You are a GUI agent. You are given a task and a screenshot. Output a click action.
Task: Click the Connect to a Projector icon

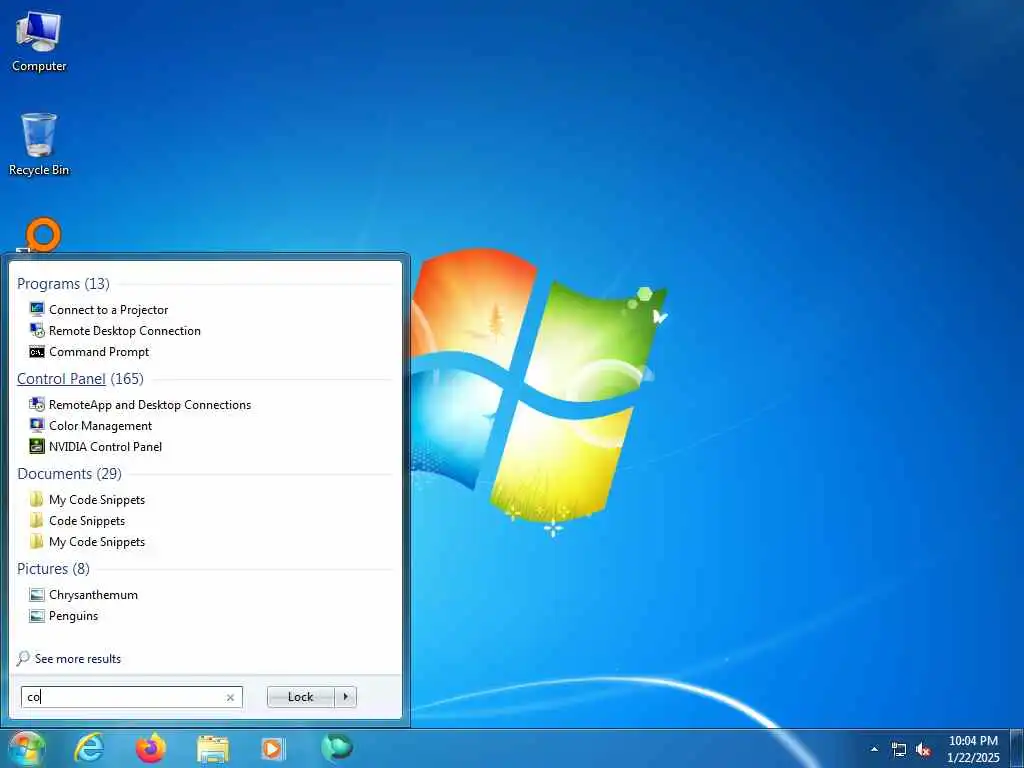pos(37,310)
